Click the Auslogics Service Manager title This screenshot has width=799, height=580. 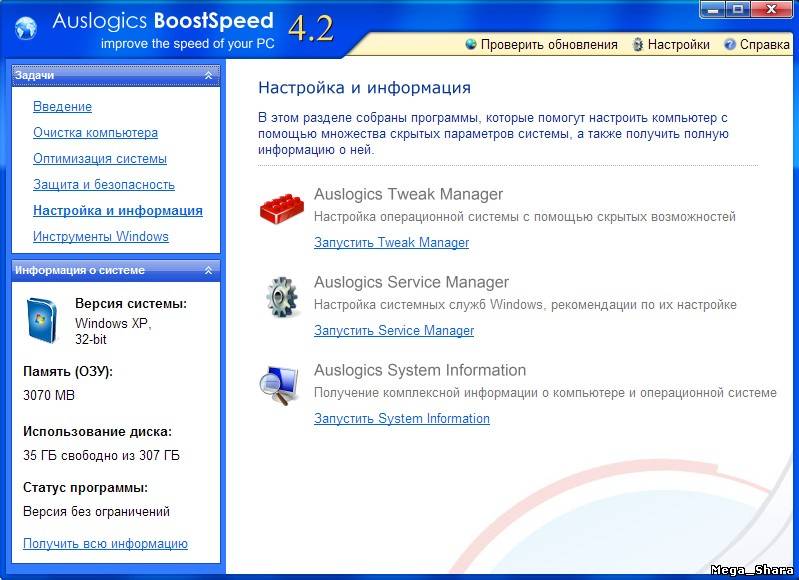(x=411, y=282)
